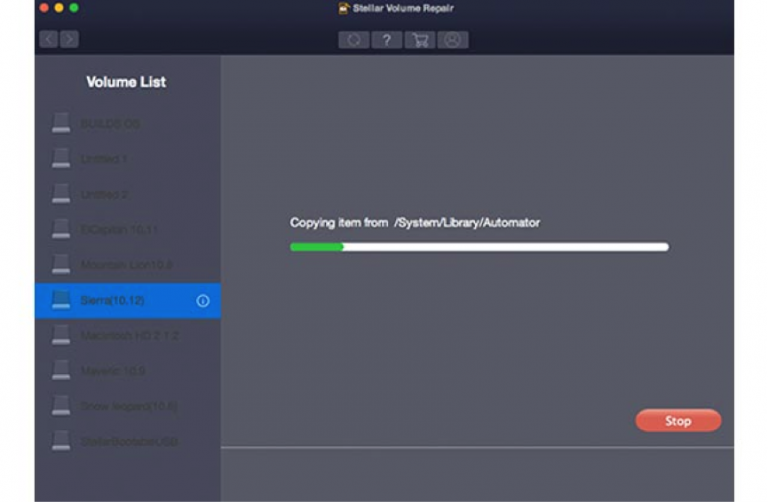Click the drive icon beside Sierra(10.12)
The height and width of the screenshot is (502, 768).
pos(61,300)
